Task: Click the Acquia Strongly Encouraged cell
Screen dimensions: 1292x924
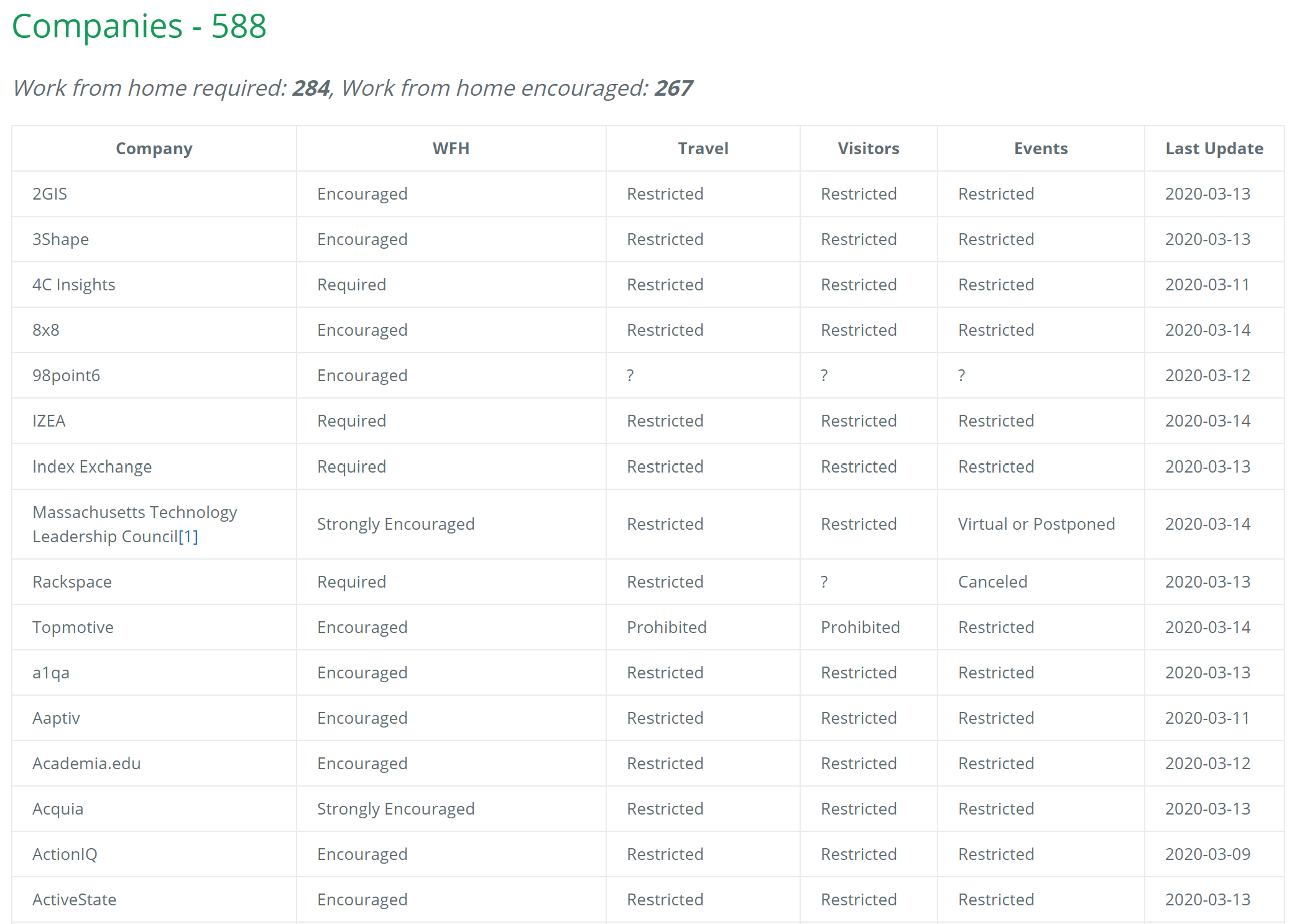Action: point(395,809)
